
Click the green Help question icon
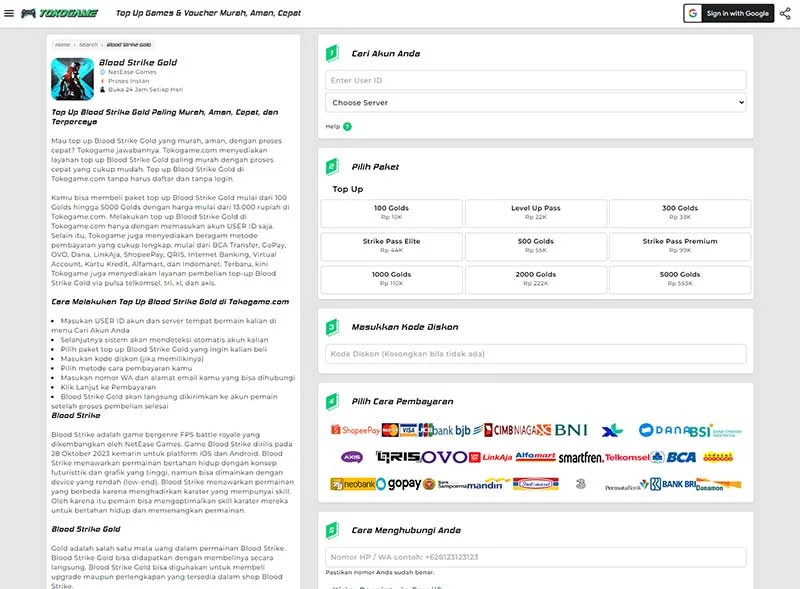347,126
